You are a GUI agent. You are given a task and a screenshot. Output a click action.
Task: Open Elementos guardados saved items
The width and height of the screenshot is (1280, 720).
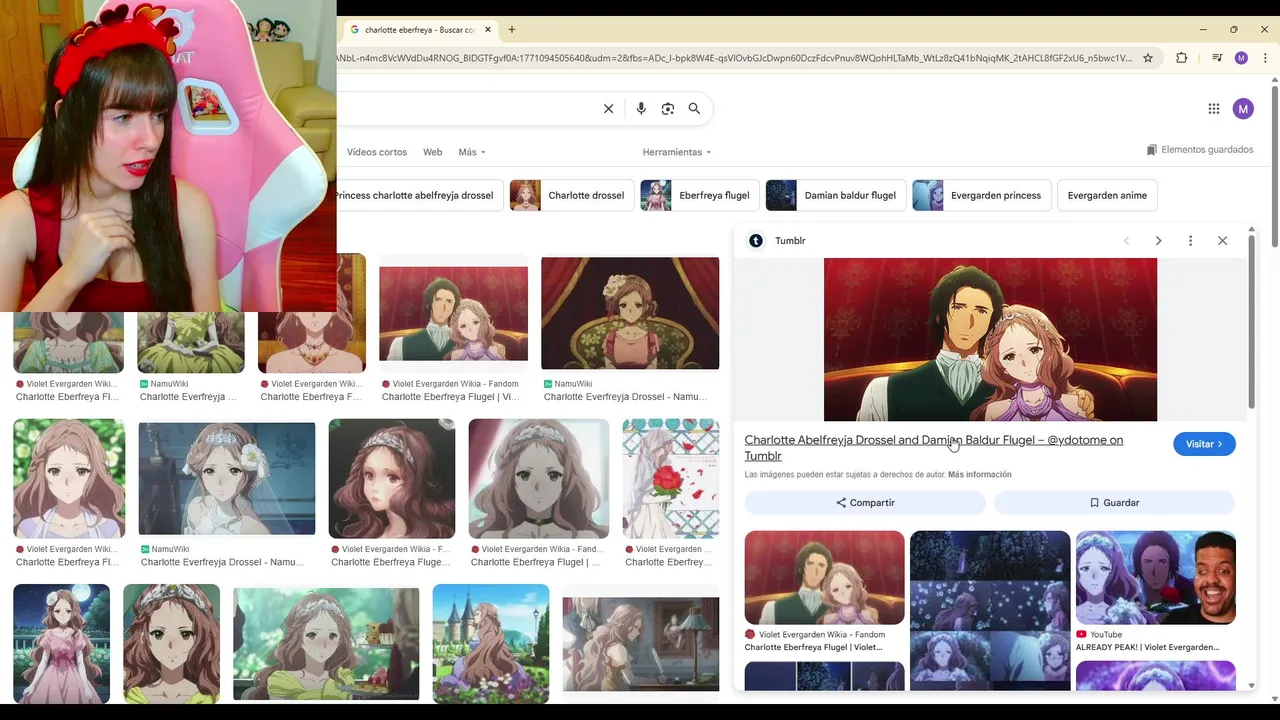pyautogui.click(x=1200, y=150)
